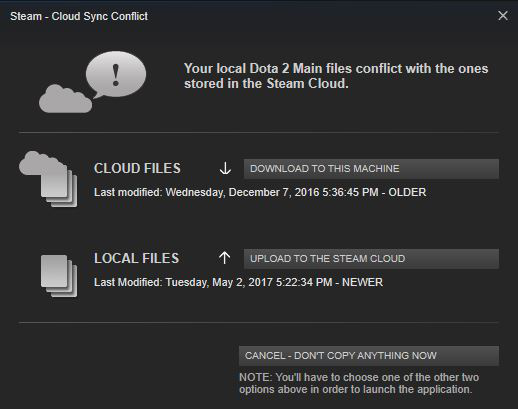Click the May 2, 2017 modified timestamp

[x=249, y=282]
